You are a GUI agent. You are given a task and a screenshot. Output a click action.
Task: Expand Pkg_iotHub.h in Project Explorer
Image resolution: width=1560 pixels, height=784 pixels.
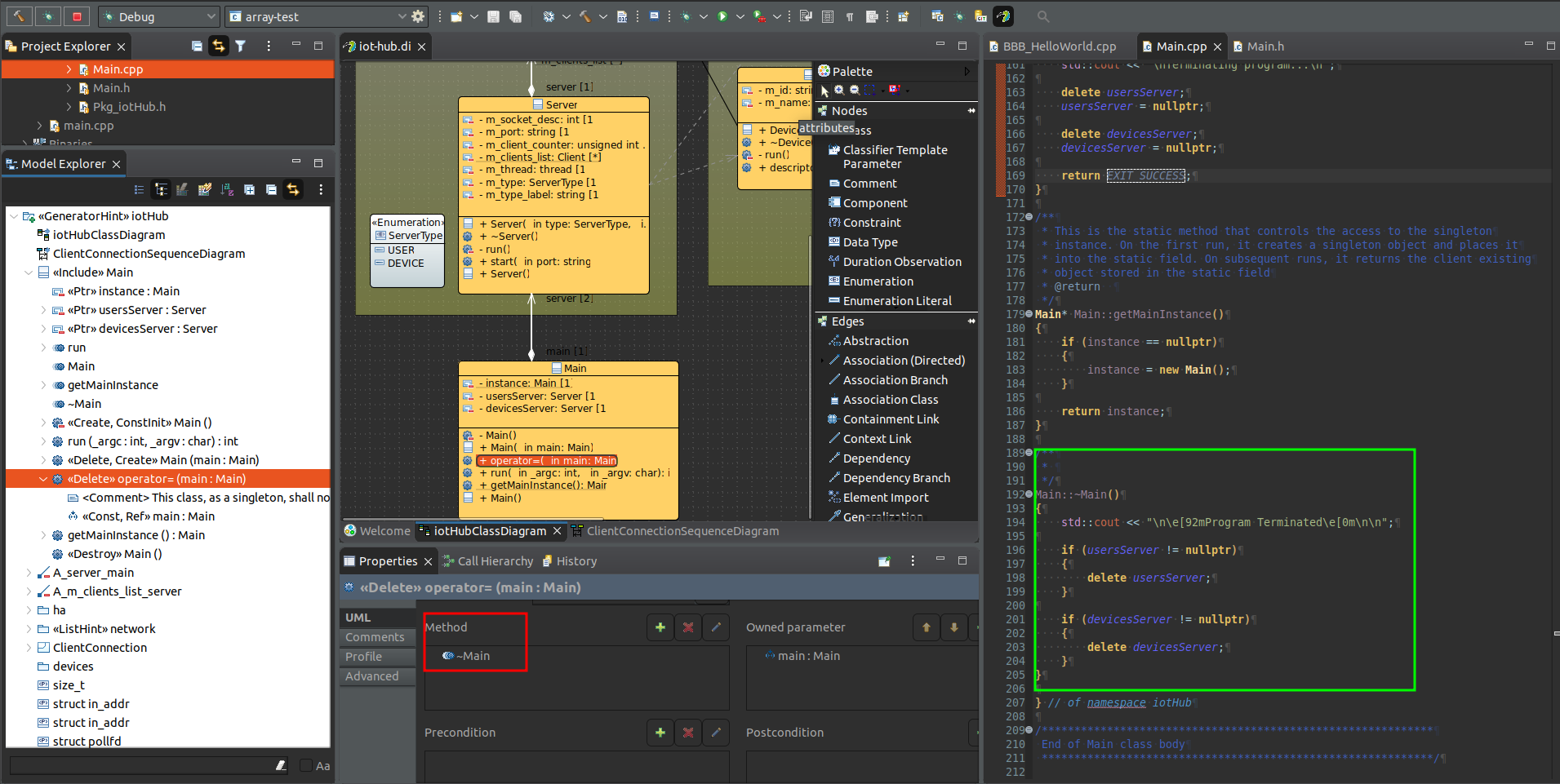click(x=69, y=107)
